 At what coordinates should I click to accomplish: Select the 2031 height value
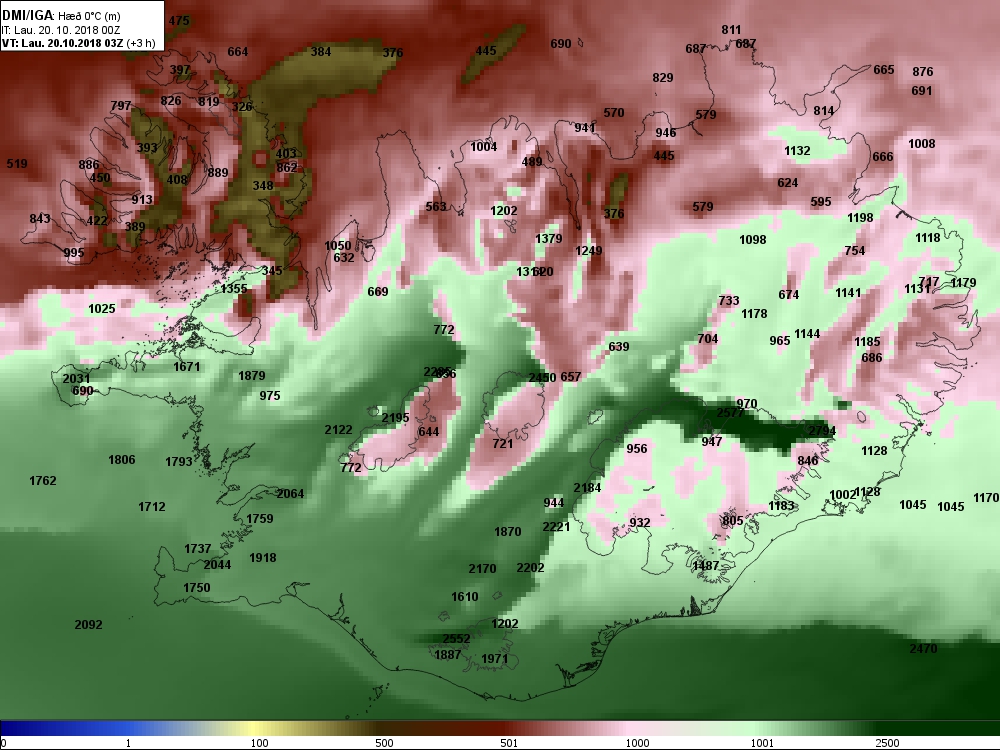(x=76, y=379)
